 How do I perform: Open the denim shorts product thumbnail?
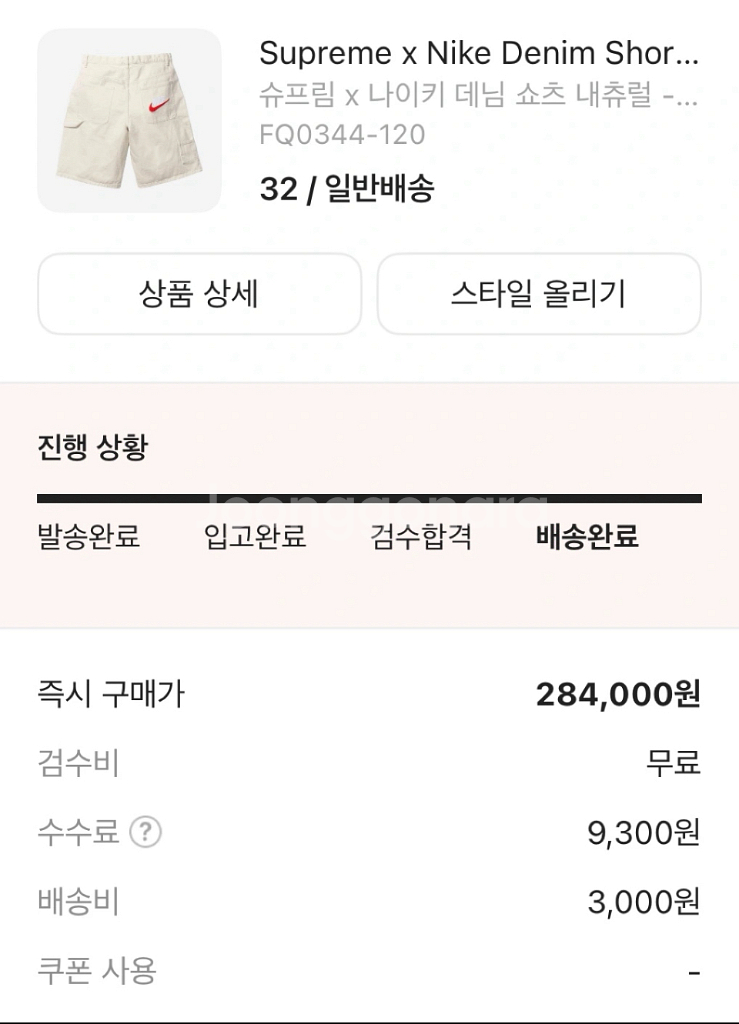[129, 120]
